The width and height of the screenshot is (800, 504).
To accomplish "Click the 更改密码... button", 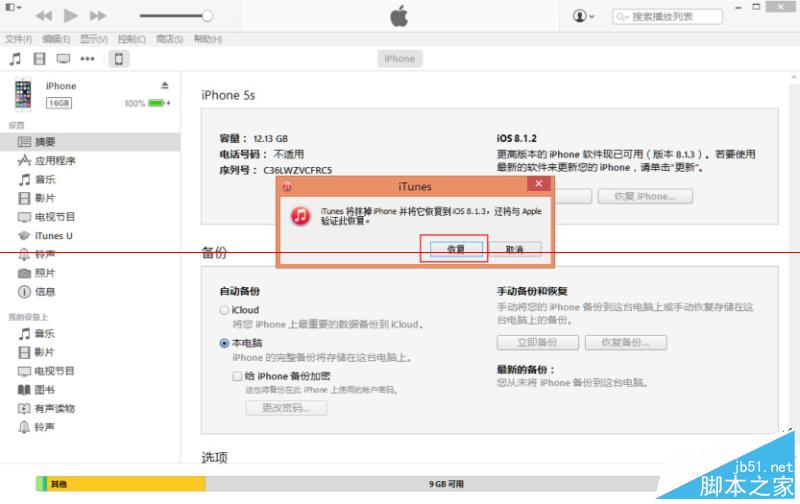I will [286, 408].
